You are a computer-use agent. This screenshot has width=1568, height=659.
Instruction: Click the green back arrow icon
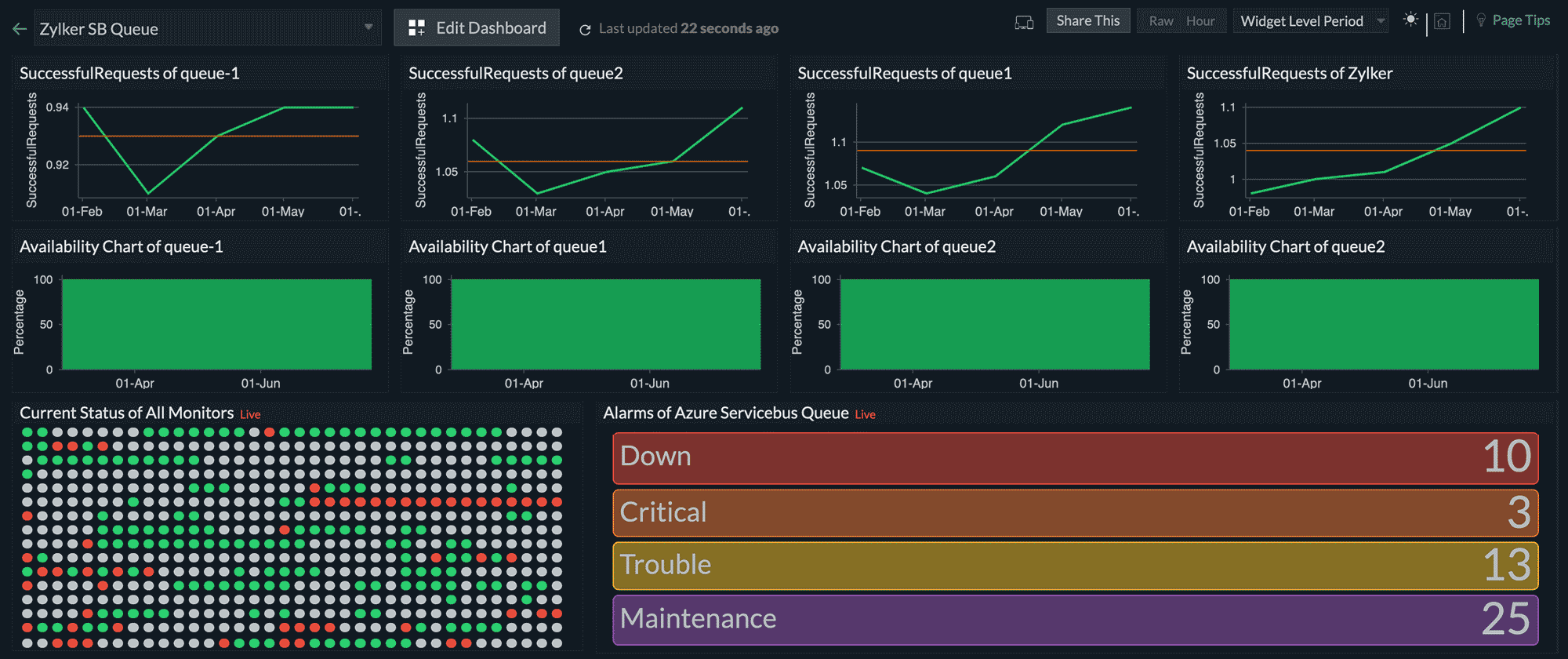20,29
